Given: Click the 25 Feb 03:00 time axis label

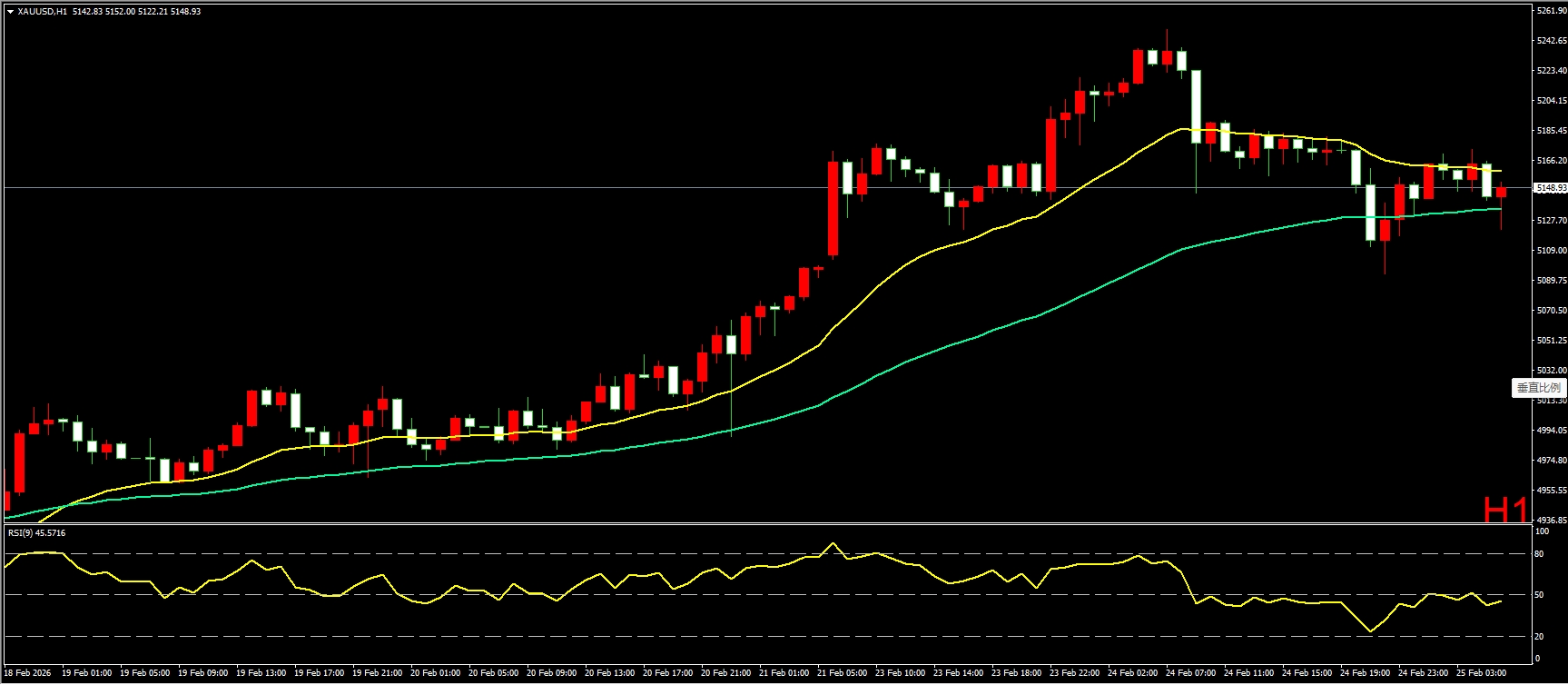Looking at the screenshot, I should [x=1481, y=673].
